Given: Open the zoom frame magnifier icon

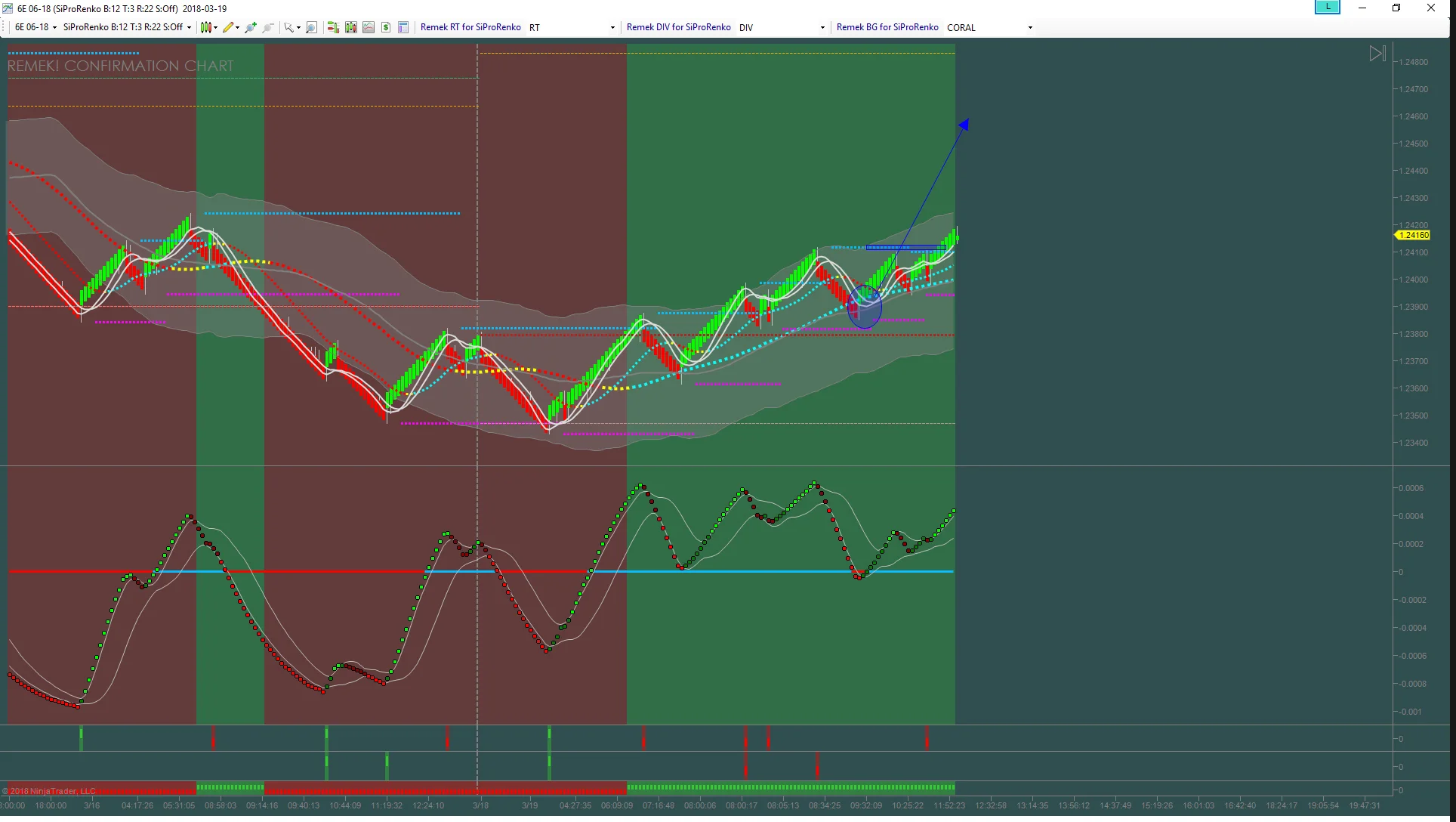Looking at the screenshot, I should (x=311, y=27).
